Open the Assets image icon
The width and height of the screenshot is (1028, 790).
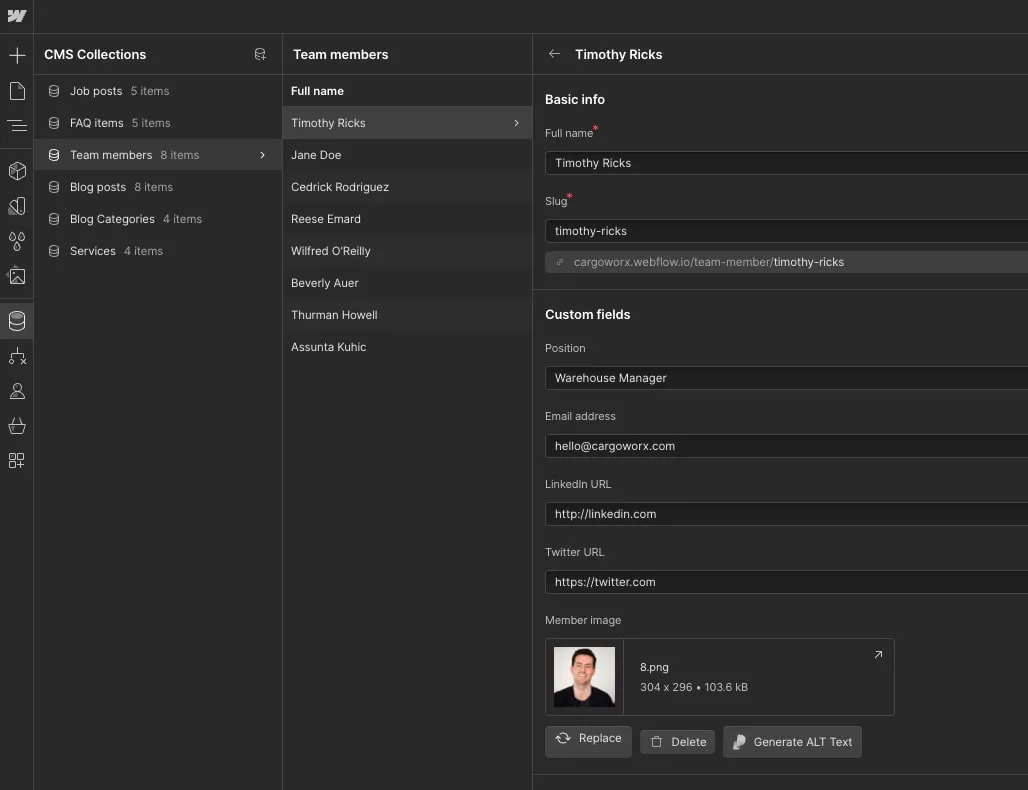tap(16, 276)
